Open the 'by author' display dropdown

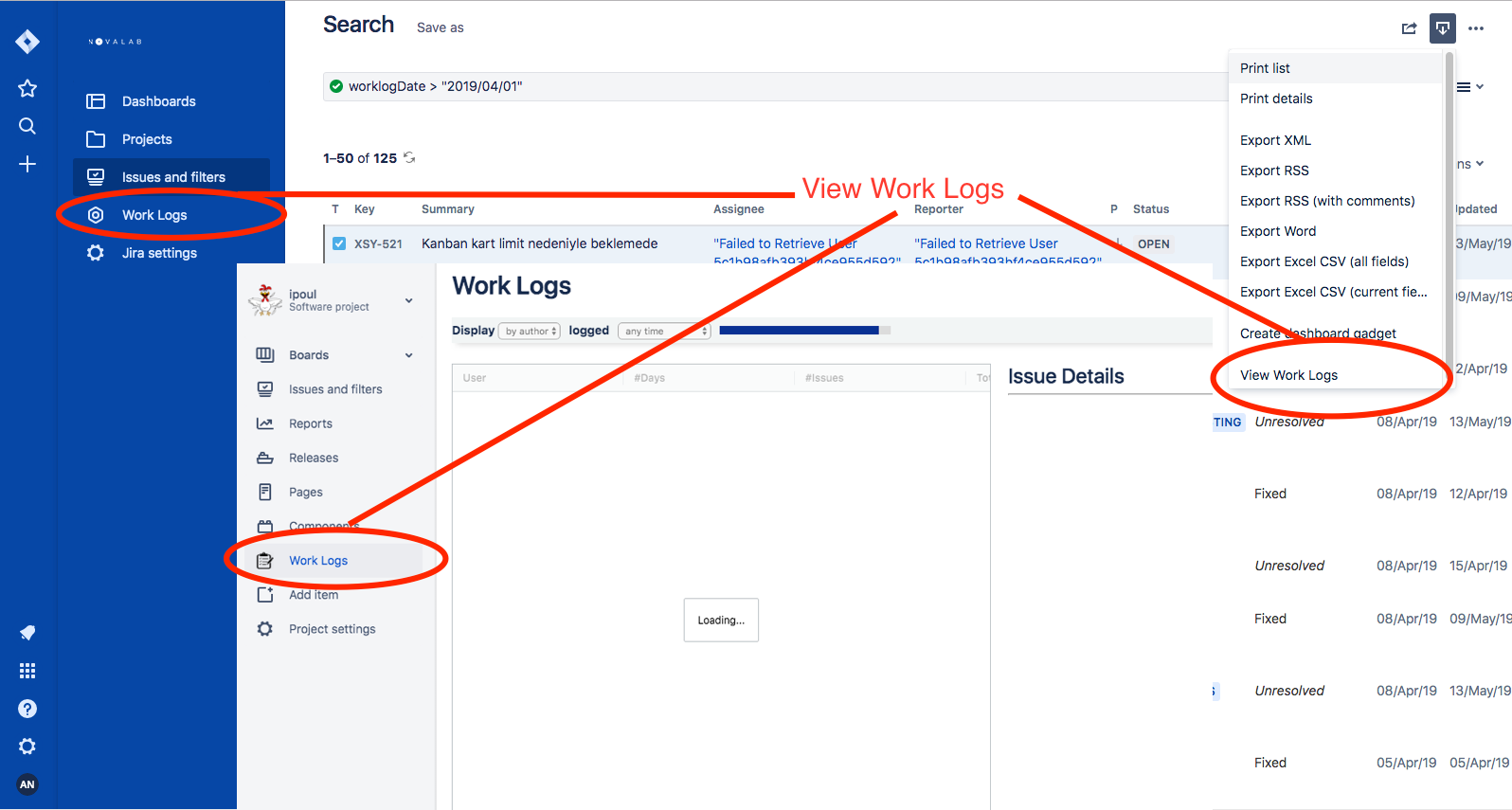click(531, 331)
